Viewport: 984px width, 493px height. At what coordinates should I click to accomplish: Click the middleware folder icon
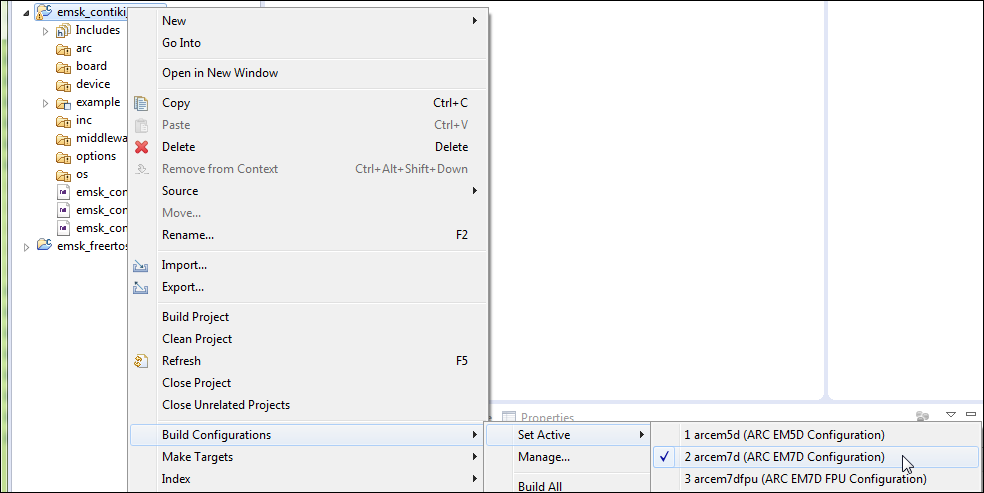click(x=63, y=139)
